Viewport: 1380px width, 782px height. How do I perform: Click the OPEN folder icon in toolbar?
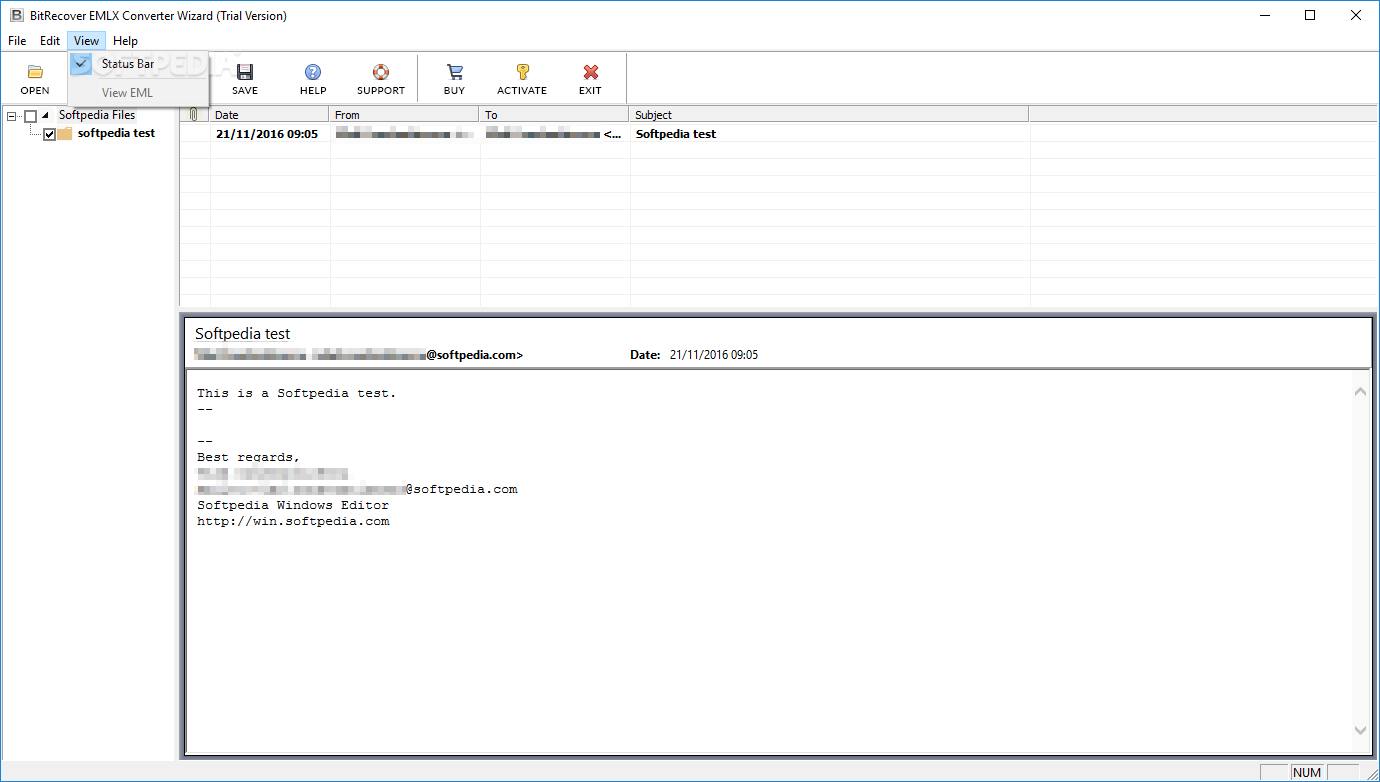(x=35, y=72)
